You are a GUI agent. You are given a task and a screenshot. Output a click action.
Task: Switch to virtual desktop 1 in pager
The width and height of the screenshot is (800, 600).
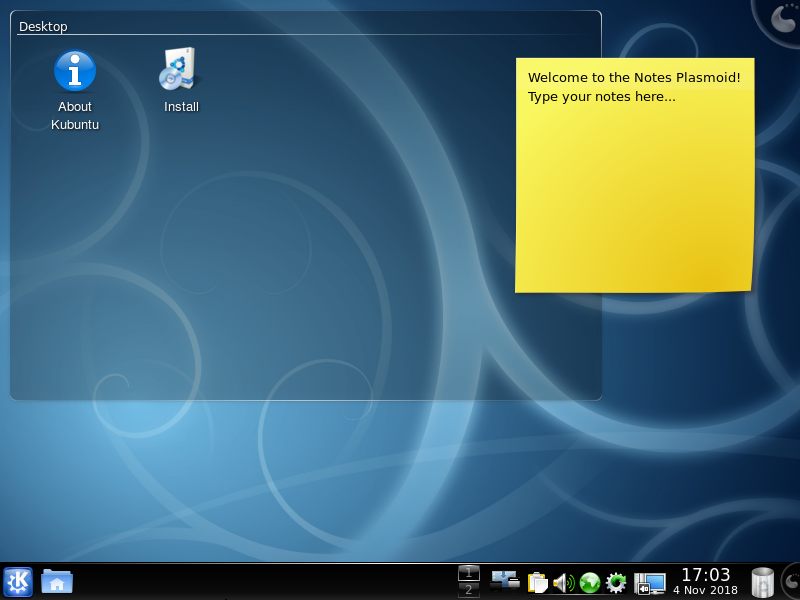tap(468, 573)
